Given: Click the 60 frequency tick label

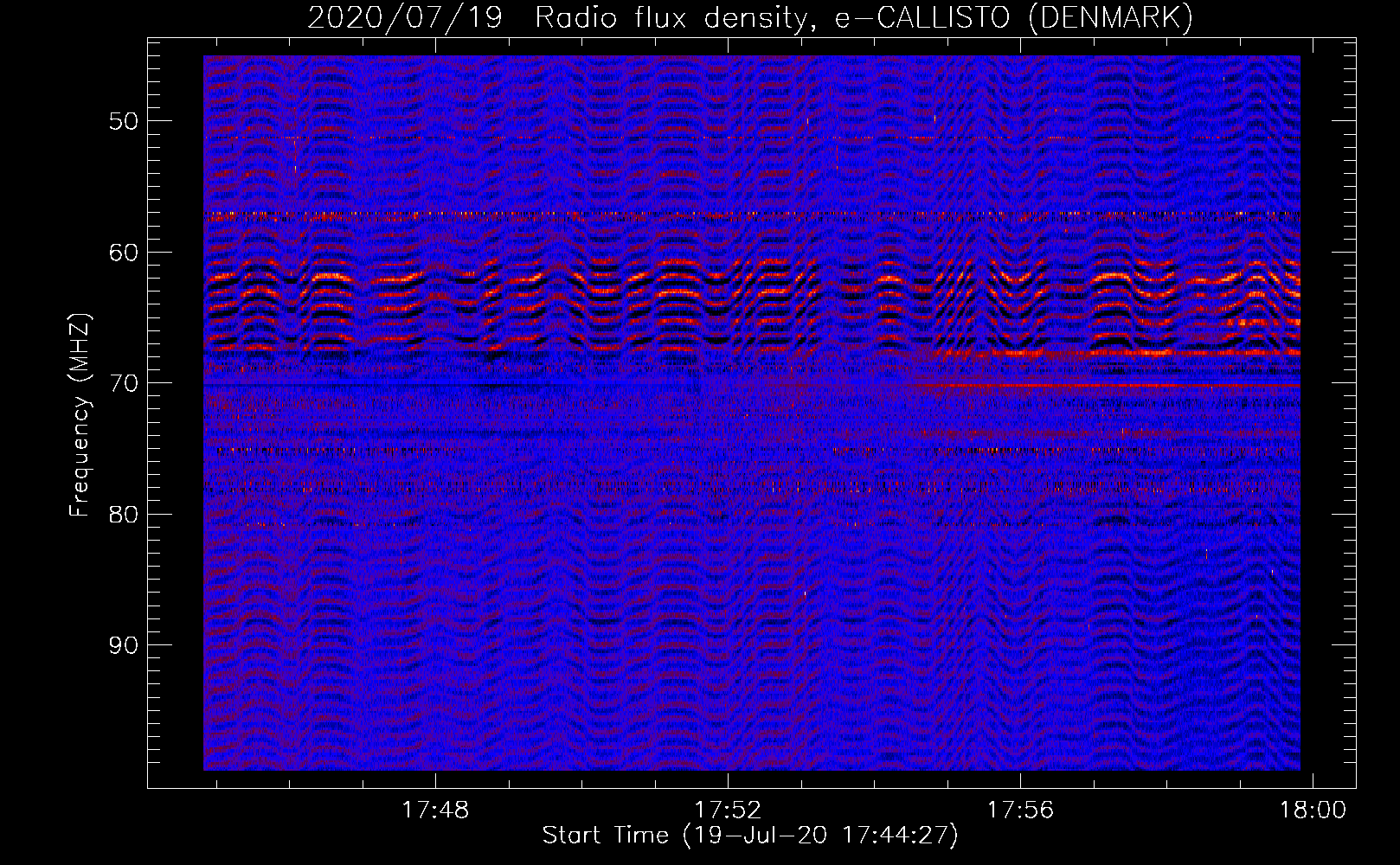Looking at the screenshot, I should click(x=123, y=253).
